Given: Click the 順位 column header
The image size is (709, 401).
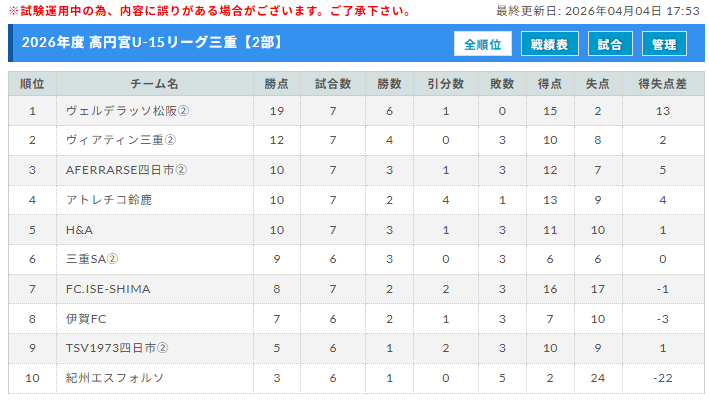Looking at the screenshot, I should [32, 83].
